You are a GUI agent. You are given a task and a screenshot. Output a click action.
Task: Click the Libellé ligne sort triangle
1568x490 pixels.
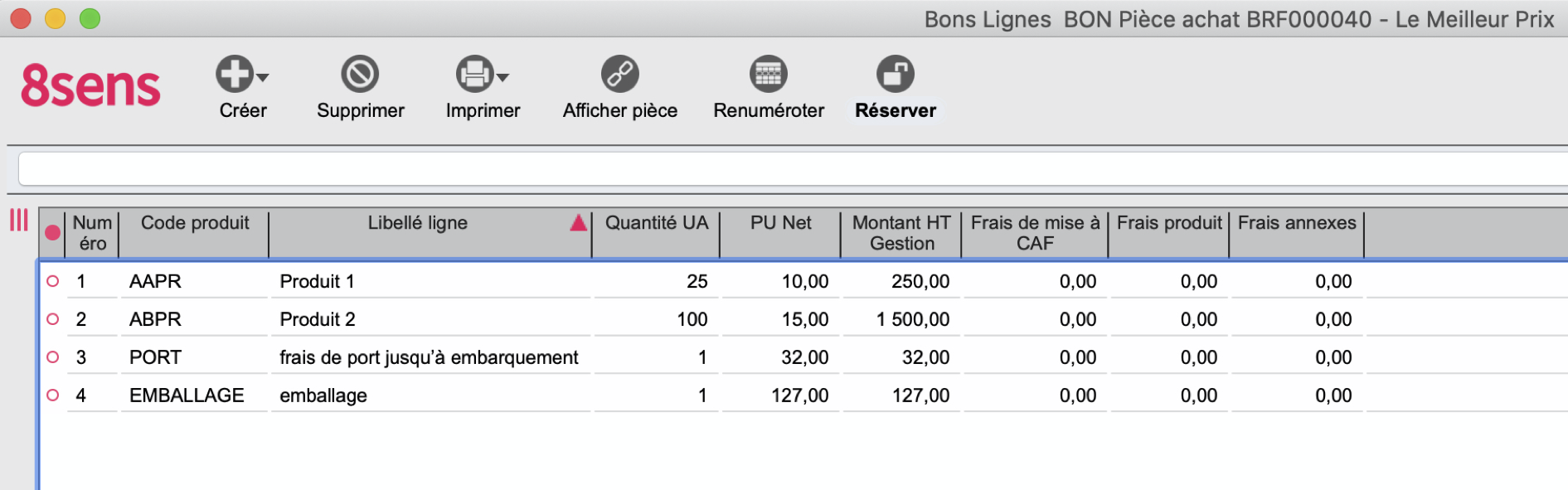579,222
